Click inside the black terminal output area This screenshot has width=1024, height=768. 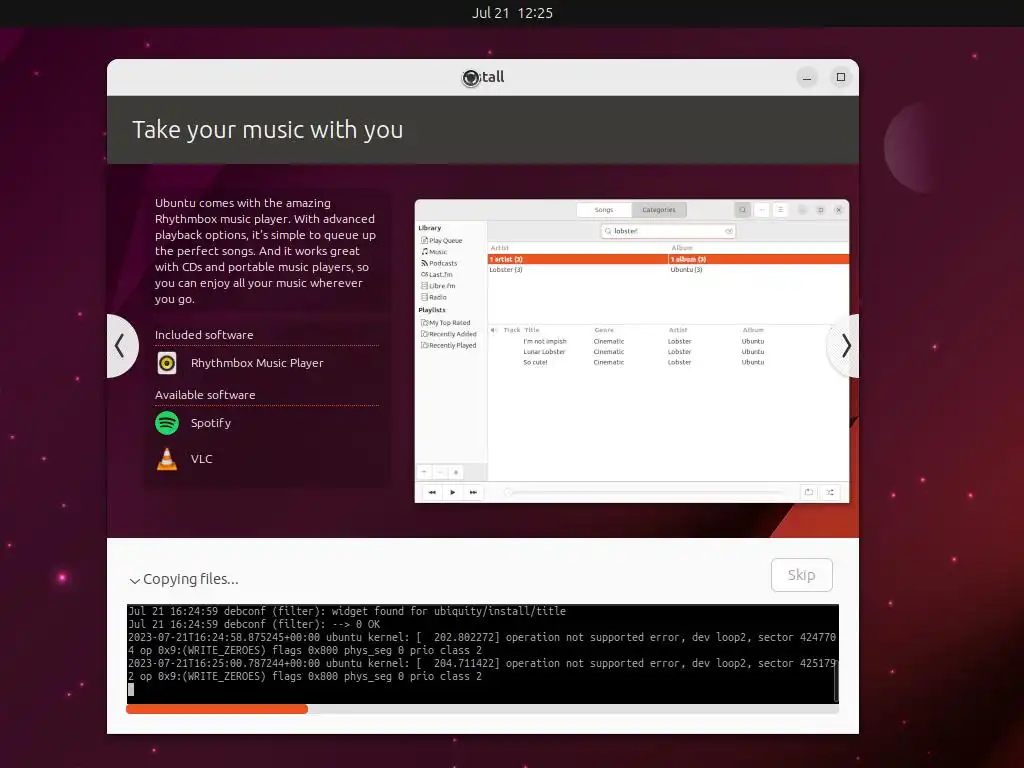[x=483, y=654]
